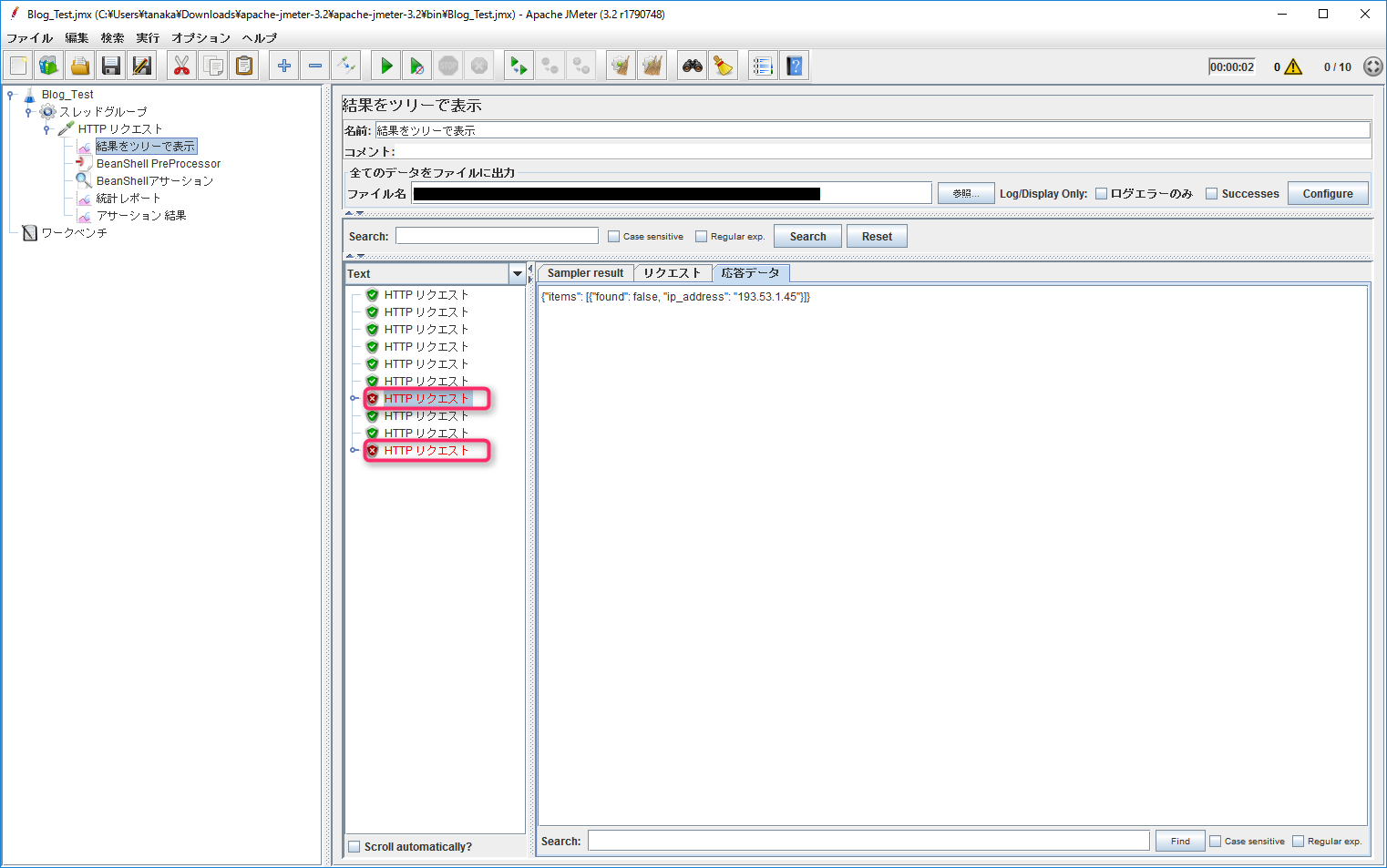This screenshot has width=1387, height=868.
Task: Click the warning triangle log icon
Action: (x=1293, y=66)
